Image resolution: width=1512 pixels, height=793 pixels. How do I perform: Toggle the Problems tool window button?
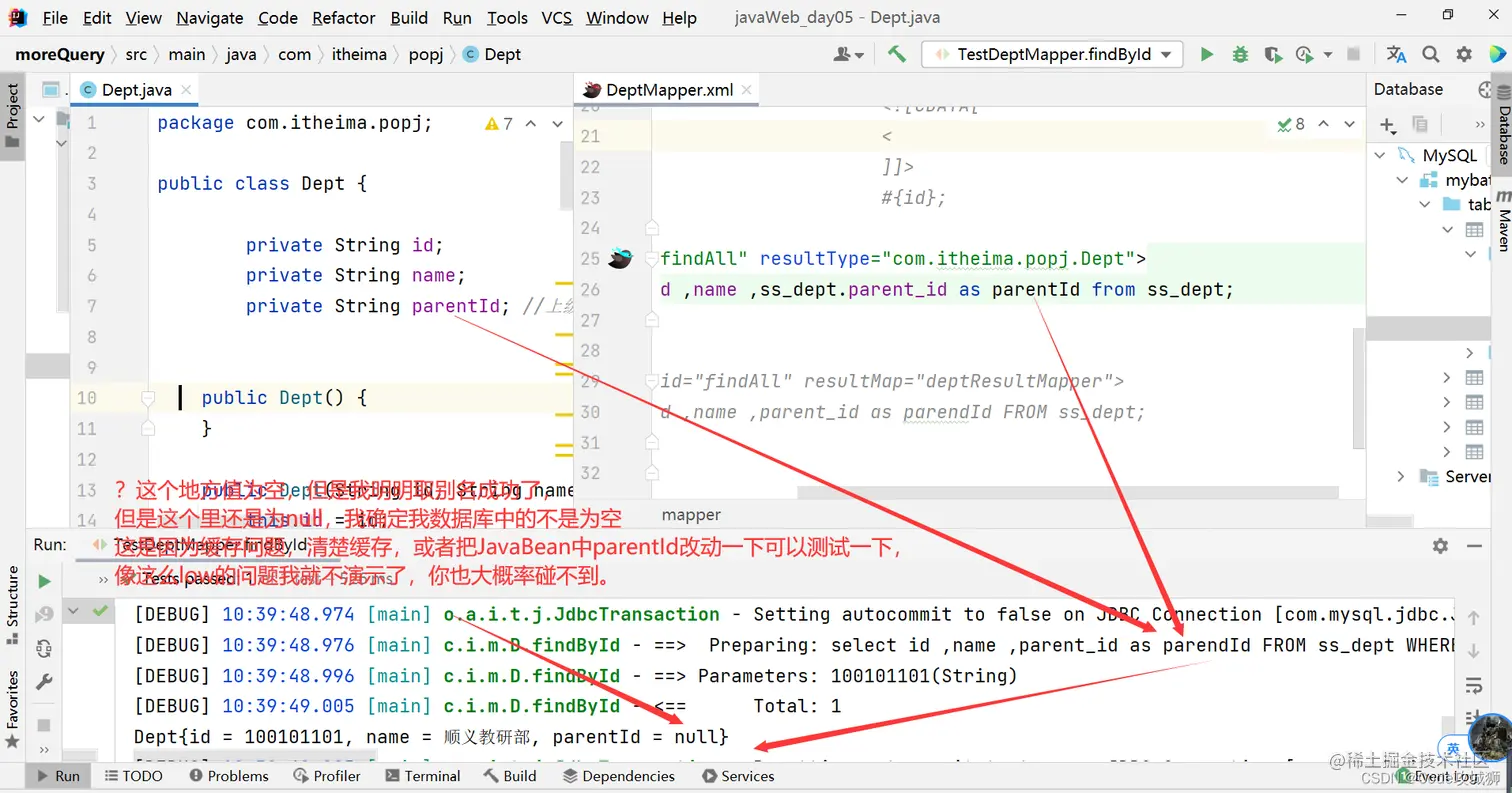tap(228, 775)
